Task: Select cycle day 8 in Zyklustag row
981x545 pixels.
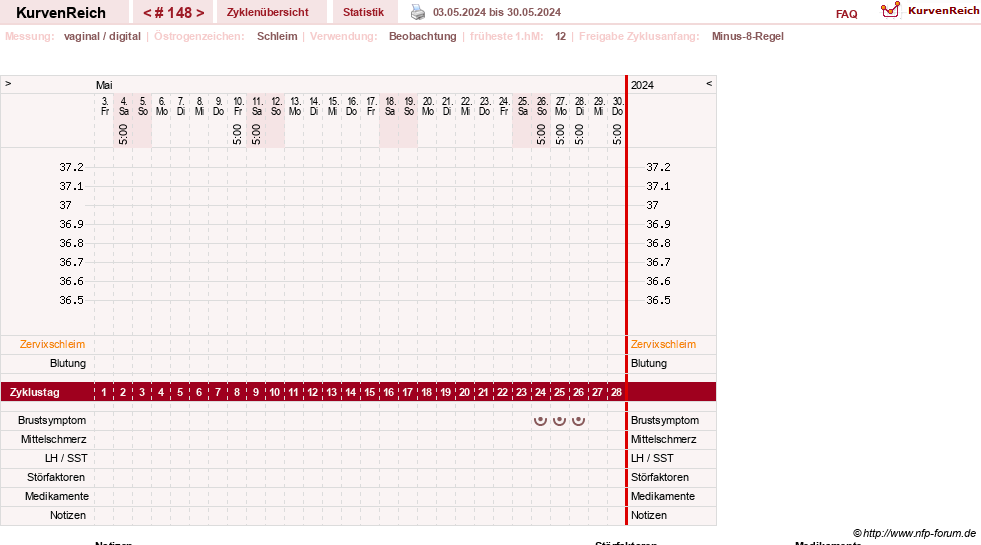Action: pos(236,392)
